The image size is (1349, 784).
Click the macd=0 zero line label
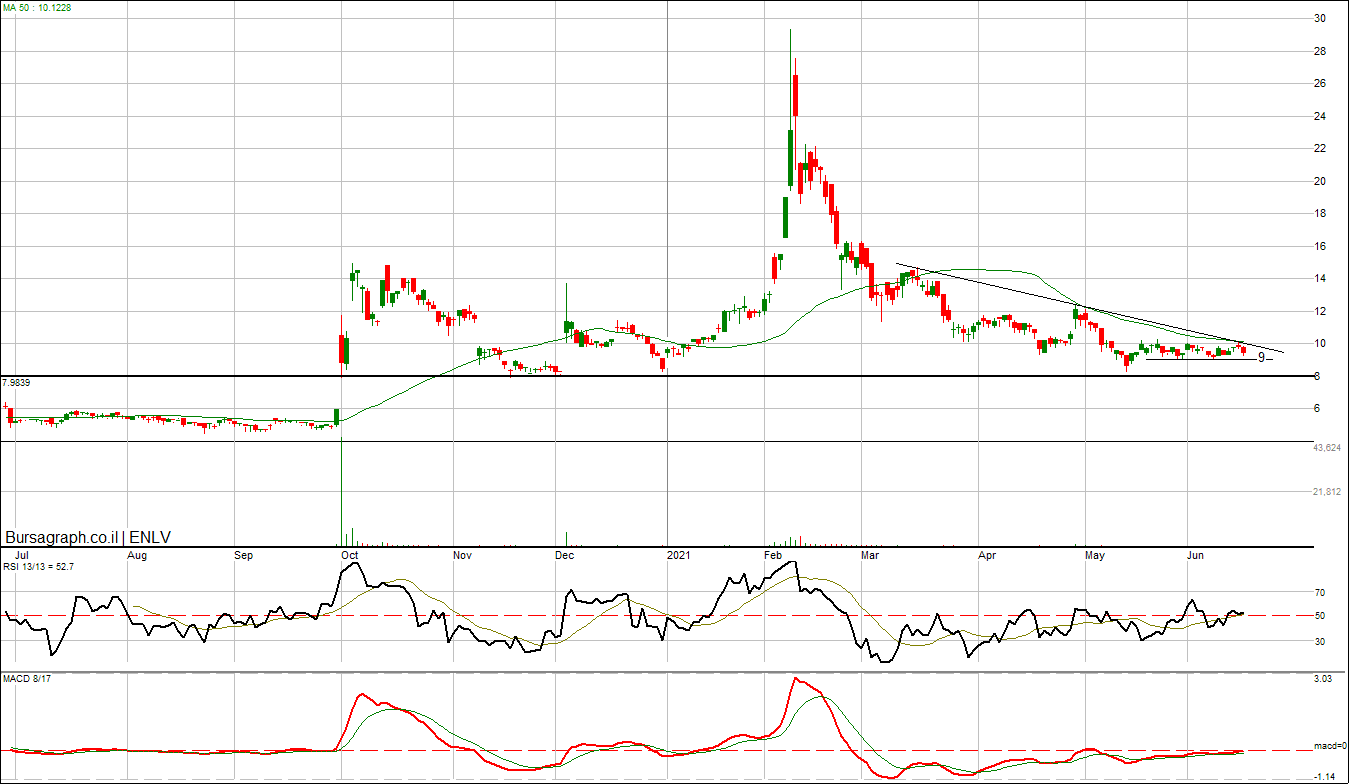click(1330, 746)
